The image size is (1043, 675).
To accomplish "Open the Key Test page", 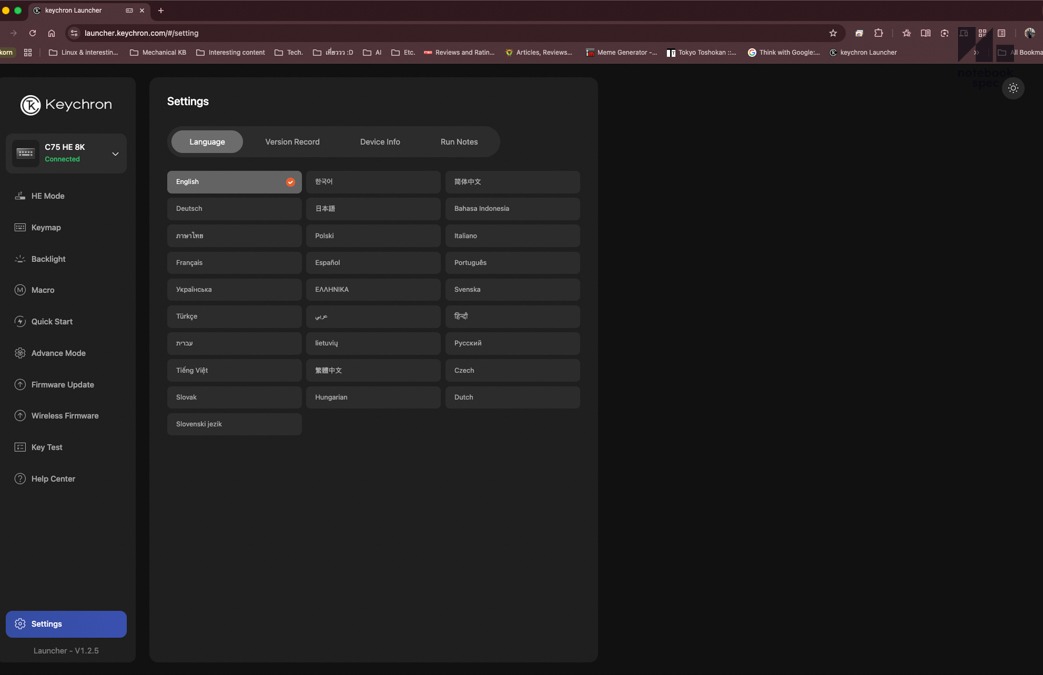I will [46, 447].
